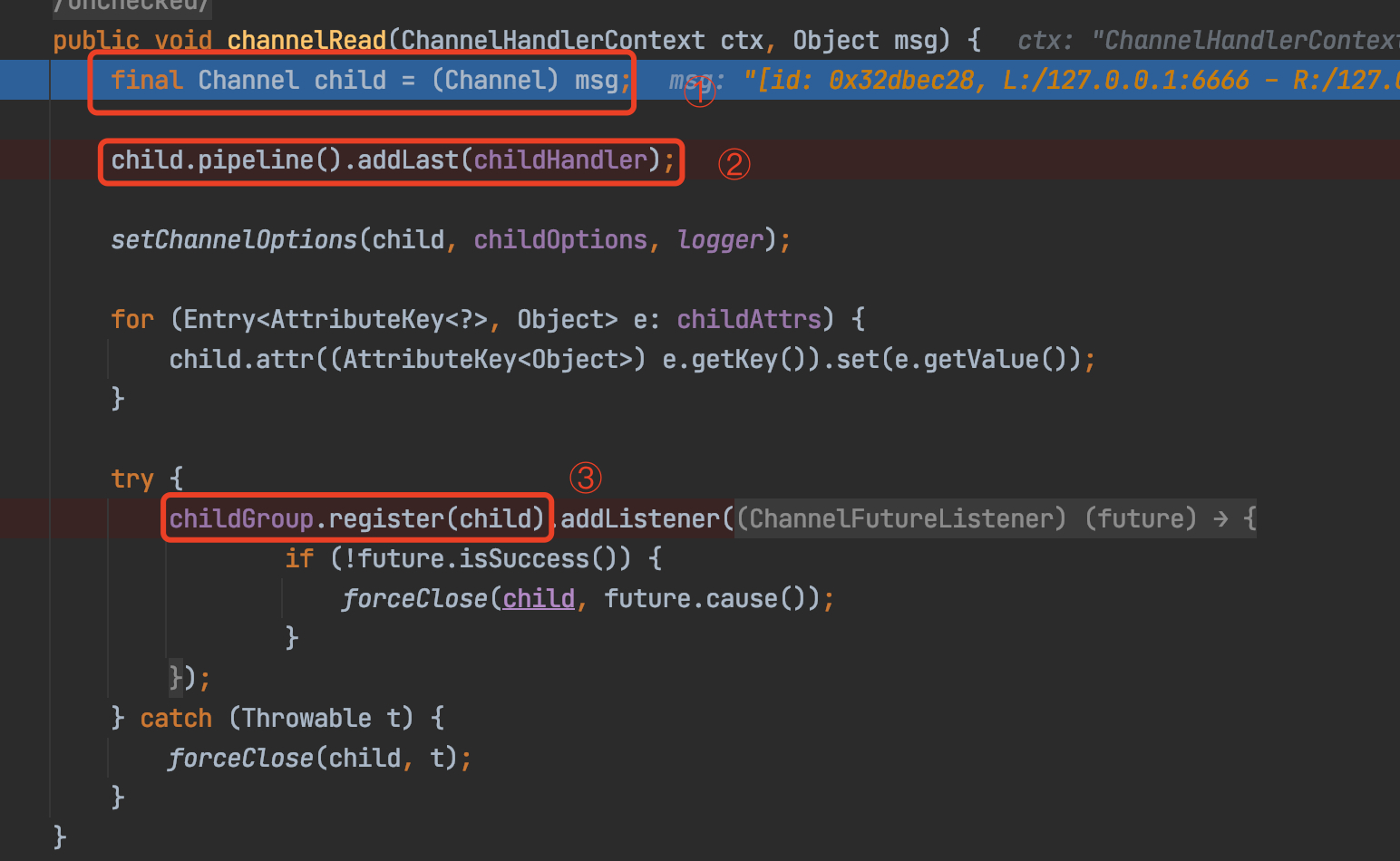Image resolution: width=1400 pixels, height=861 pixels.
Task: Click the childGroup field reference
Action: coord(241,519)
